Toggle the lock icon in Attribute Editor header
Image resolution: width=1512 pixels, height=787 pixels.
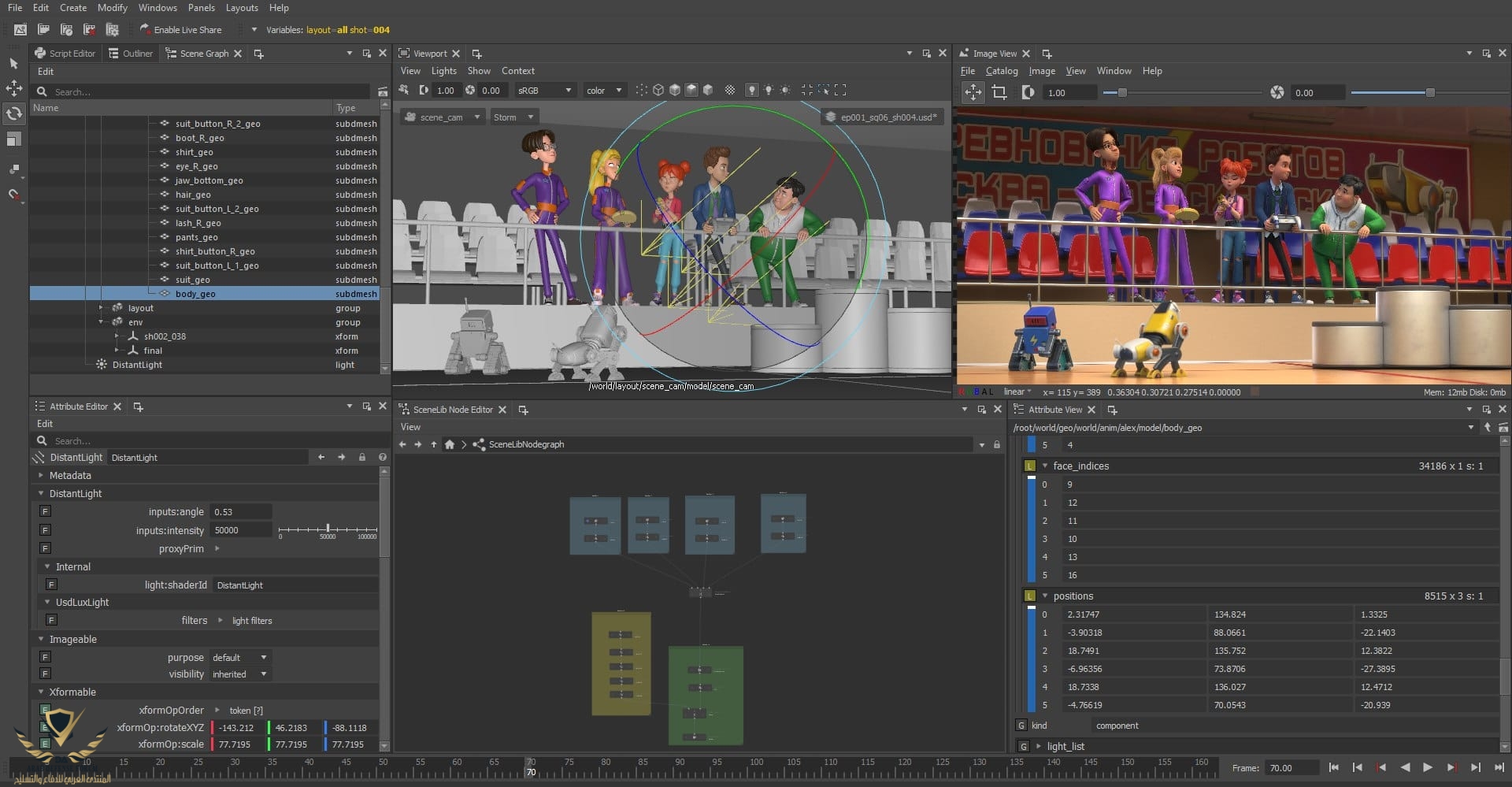tap(362, 458)
